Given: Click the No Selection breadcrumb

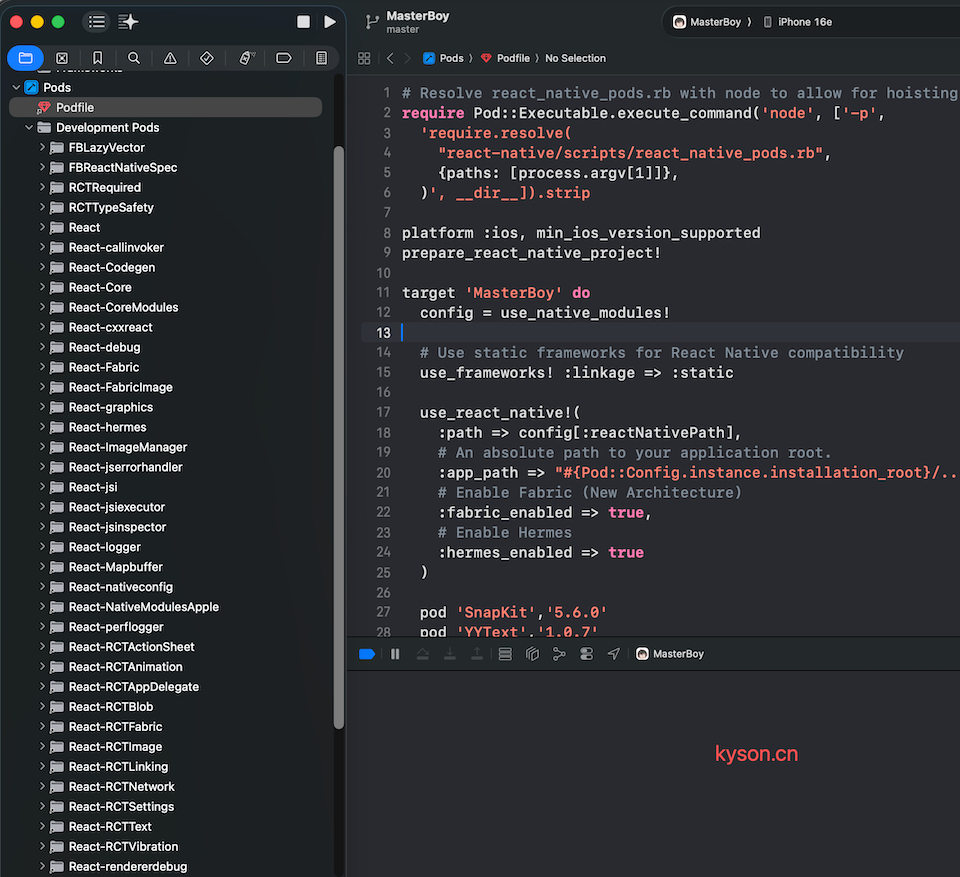Looking at the screenshot, I should tap(575, 58).
